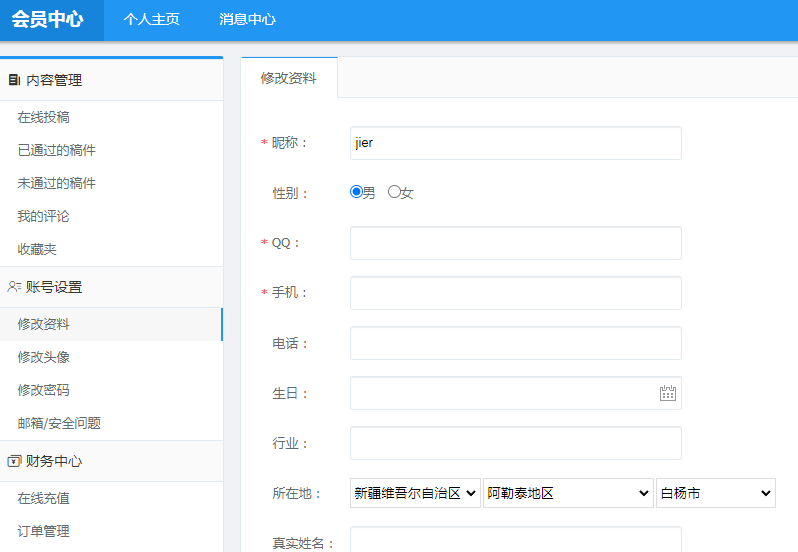Switch to the 修改资料 tab
Screen dimensions: 798x552
click(289, 78)
